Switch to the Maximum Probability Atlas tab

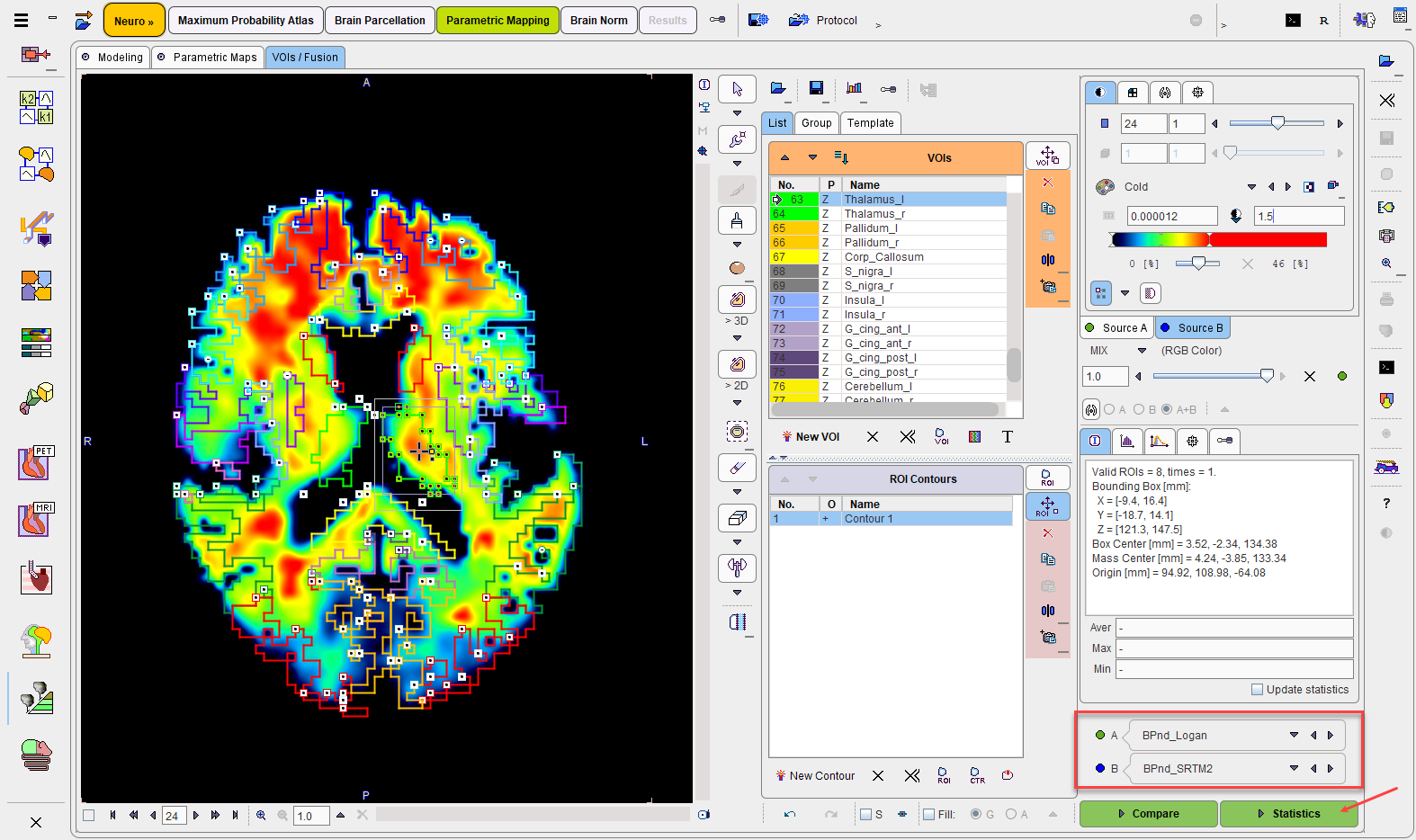pyautogui.click(x=246, y=20)
